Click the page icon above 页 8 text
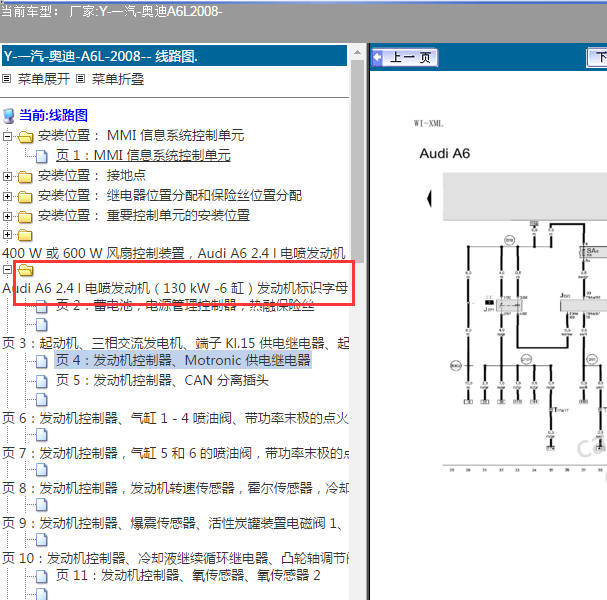Image resolution: width=607 pixels, height=600 pixels. [42, 470]
